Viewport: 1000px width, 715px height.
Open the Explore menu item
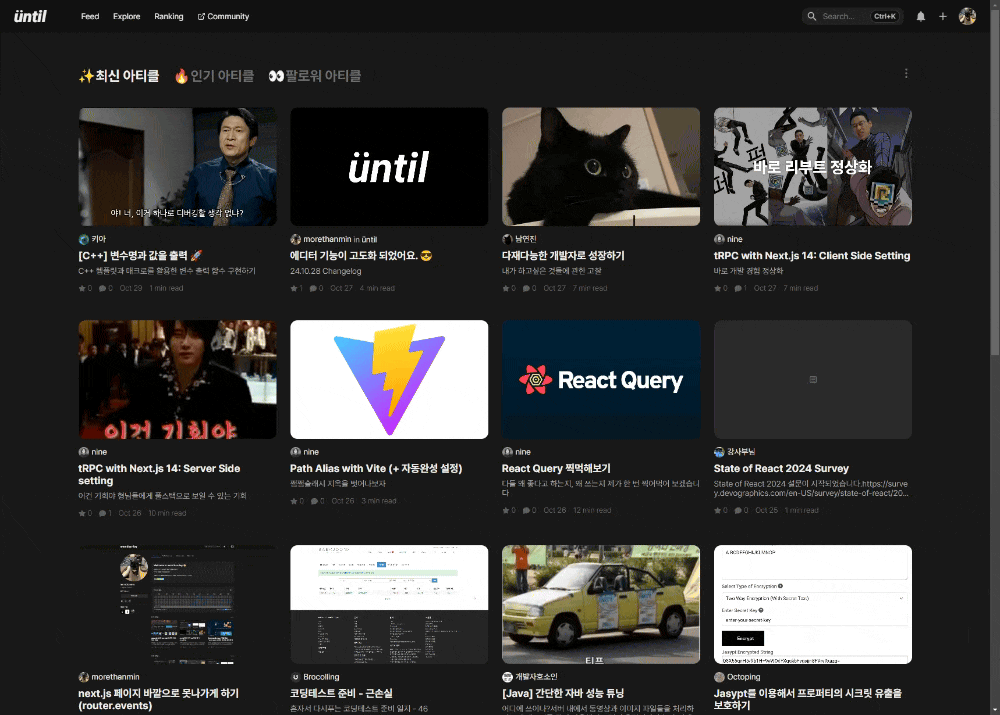[x=126, y=17]
